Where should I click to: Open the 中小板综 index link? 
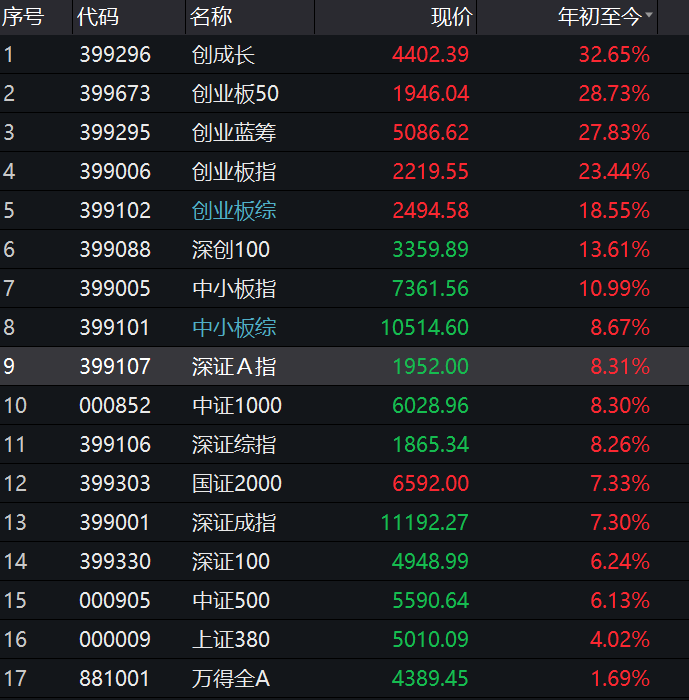click(234, 328)
